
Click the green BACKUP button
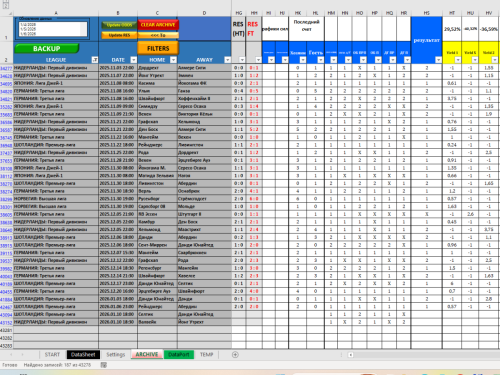(x=46, y=49)
